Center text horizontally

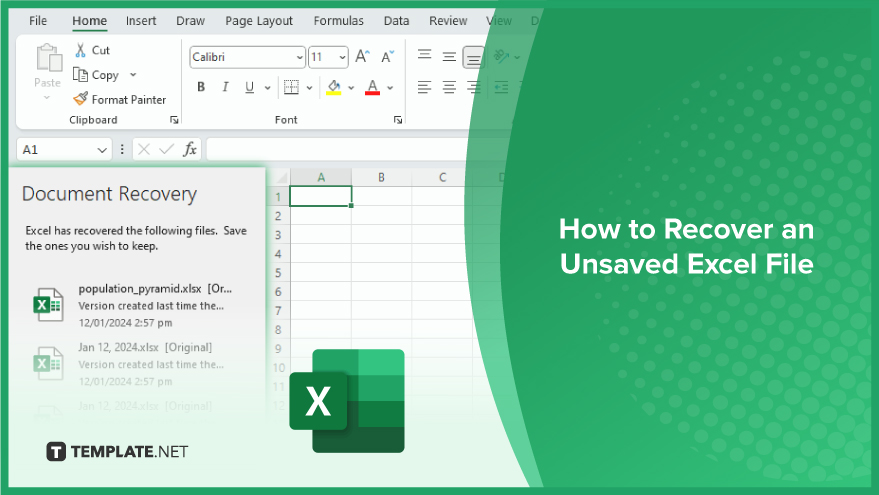coord(449,87)
